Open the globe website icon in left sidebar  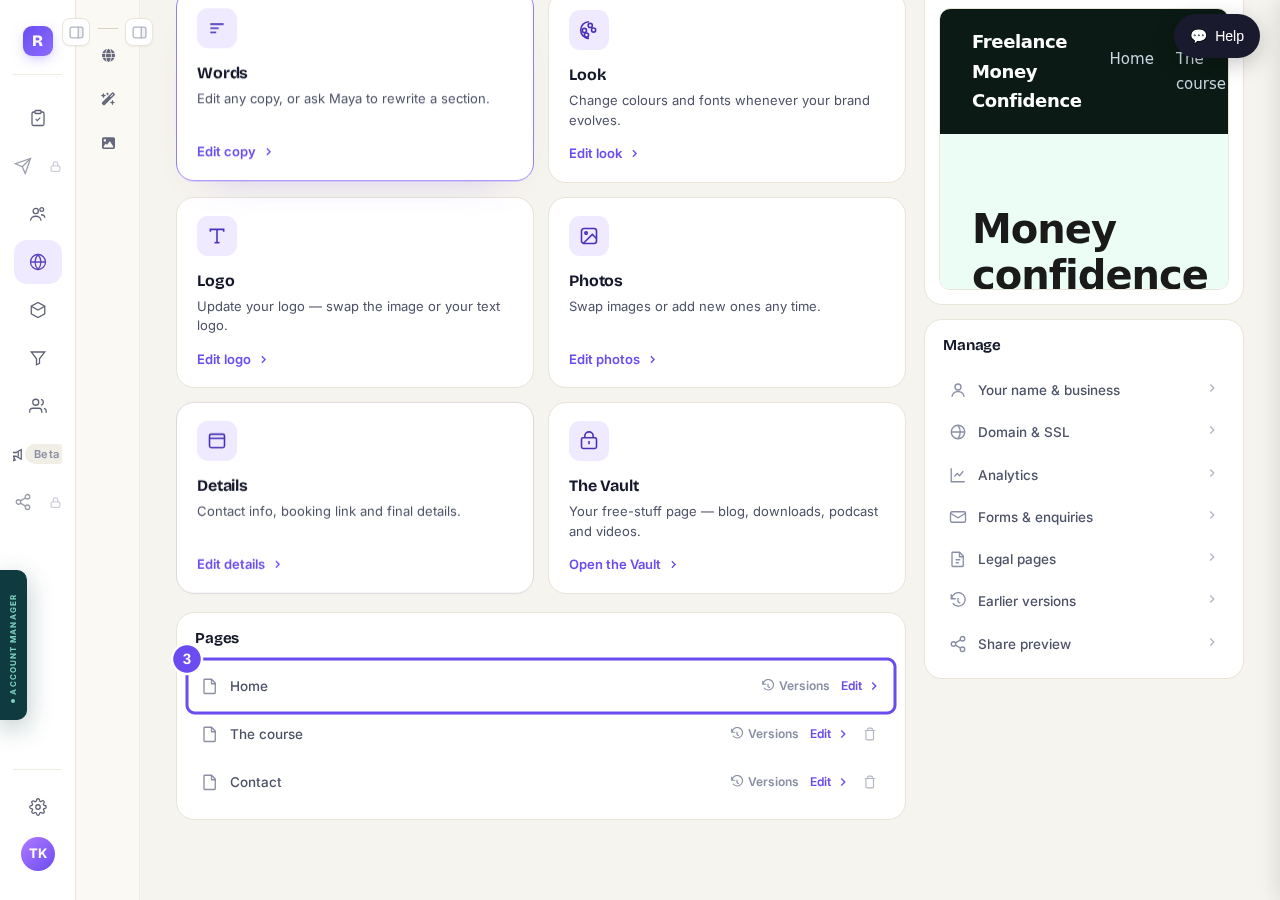(38, 262)
